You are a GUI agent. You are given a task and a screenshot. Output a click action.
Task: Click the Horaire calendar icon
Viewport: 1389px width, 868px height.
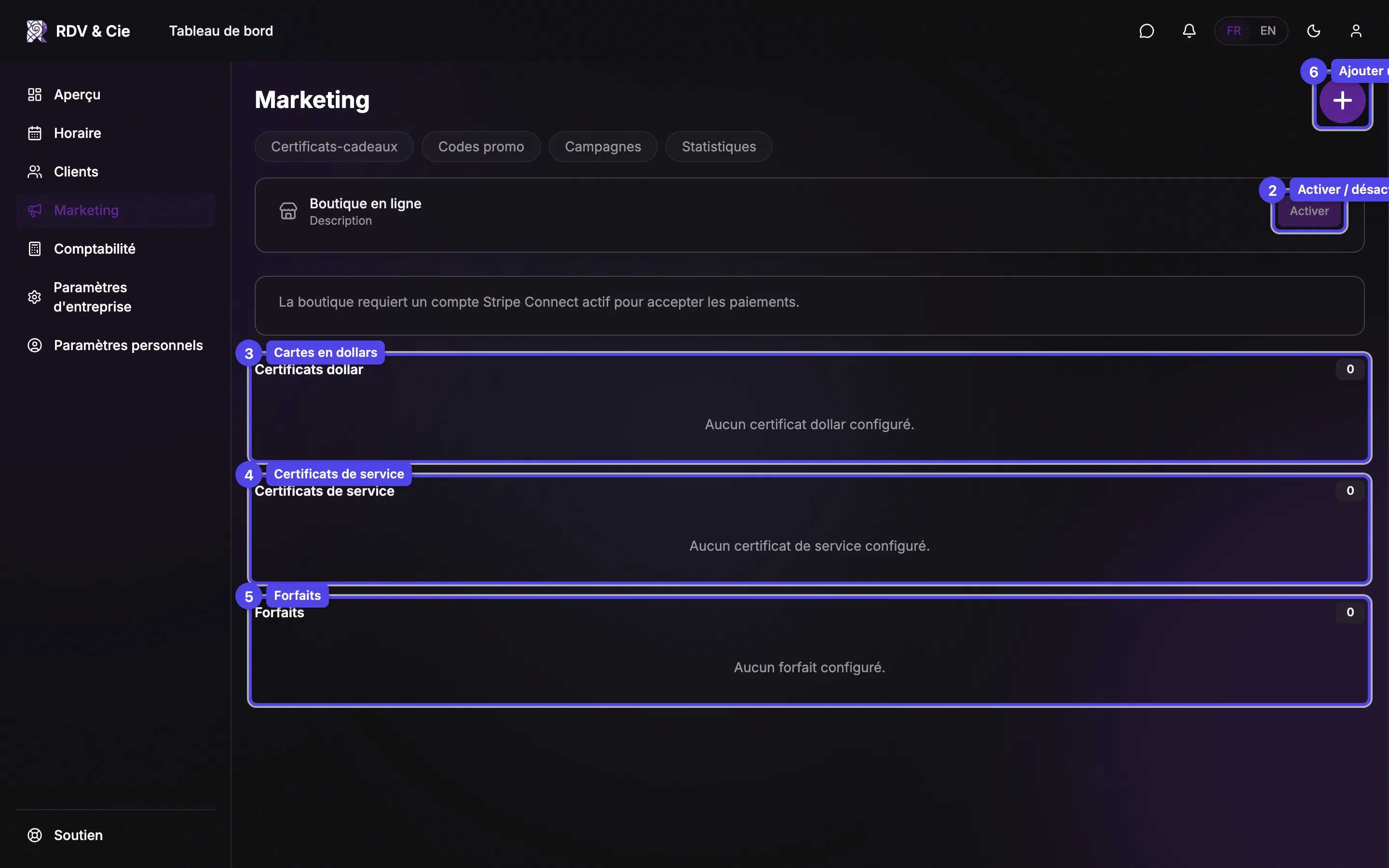pos(34,133)
